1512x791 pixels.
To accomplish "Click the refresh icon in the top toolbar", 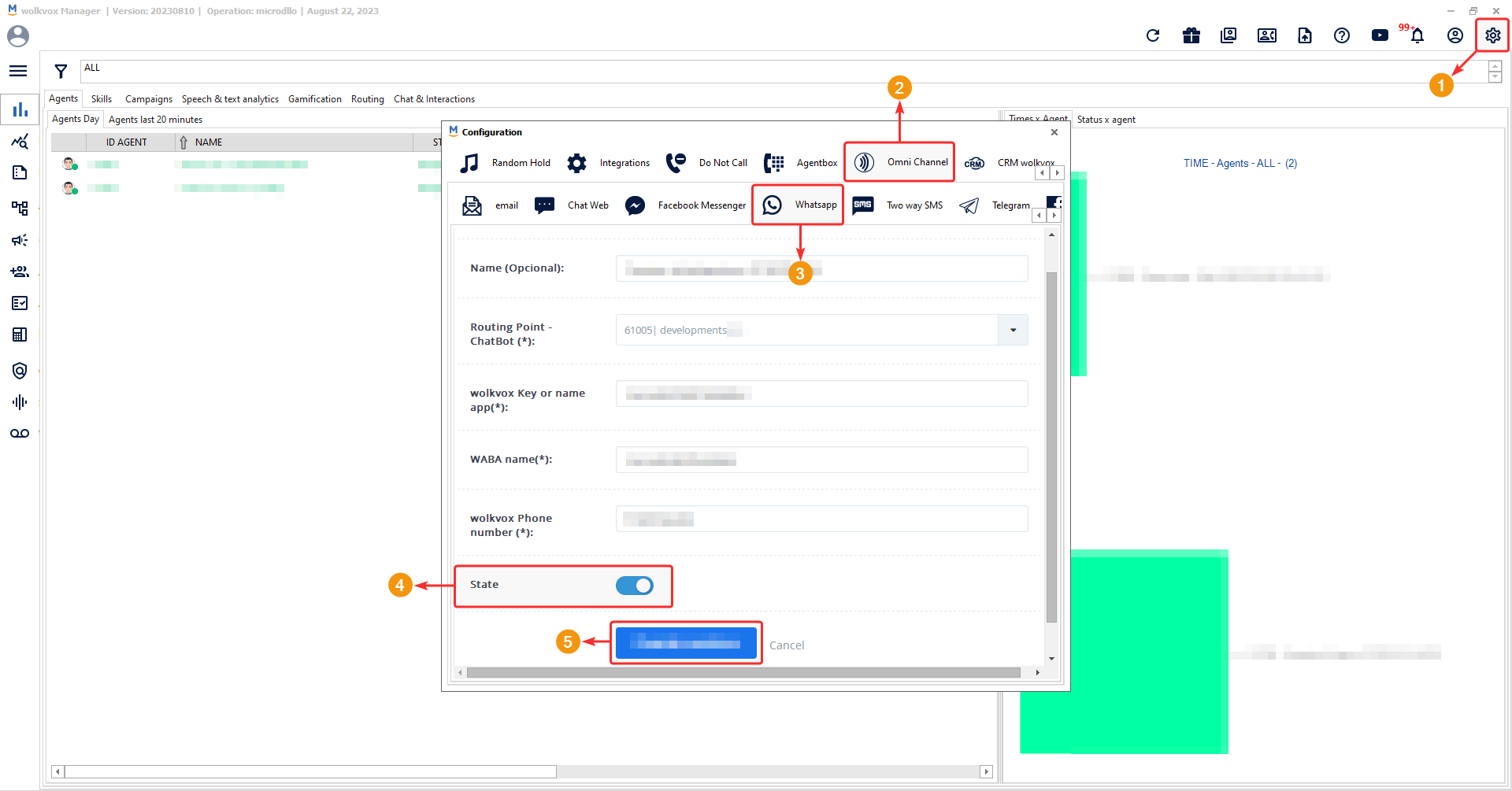I will 1153,35.
